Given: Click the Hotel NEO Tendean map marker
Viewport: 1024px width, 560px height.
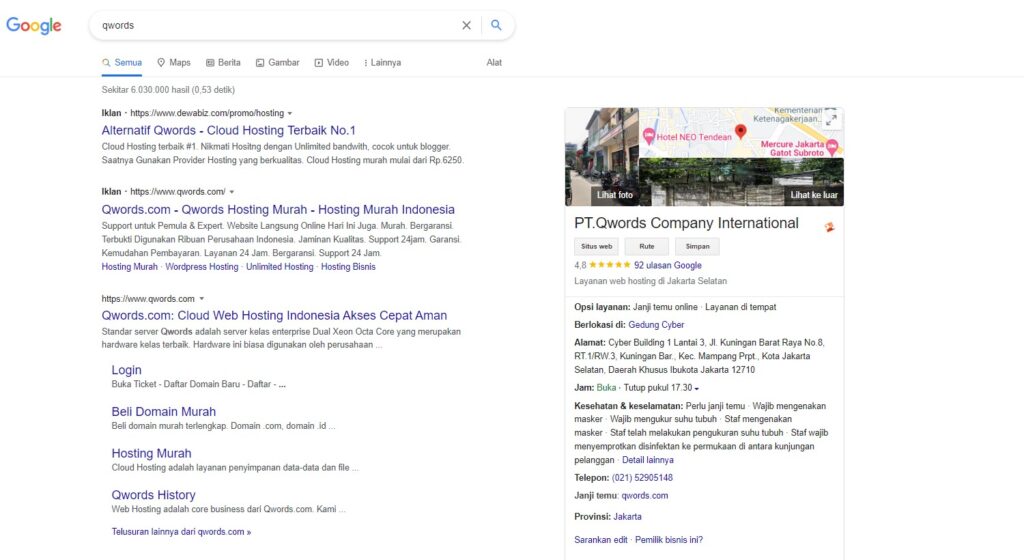Looking at the screenshot, I should click(650, 136).
